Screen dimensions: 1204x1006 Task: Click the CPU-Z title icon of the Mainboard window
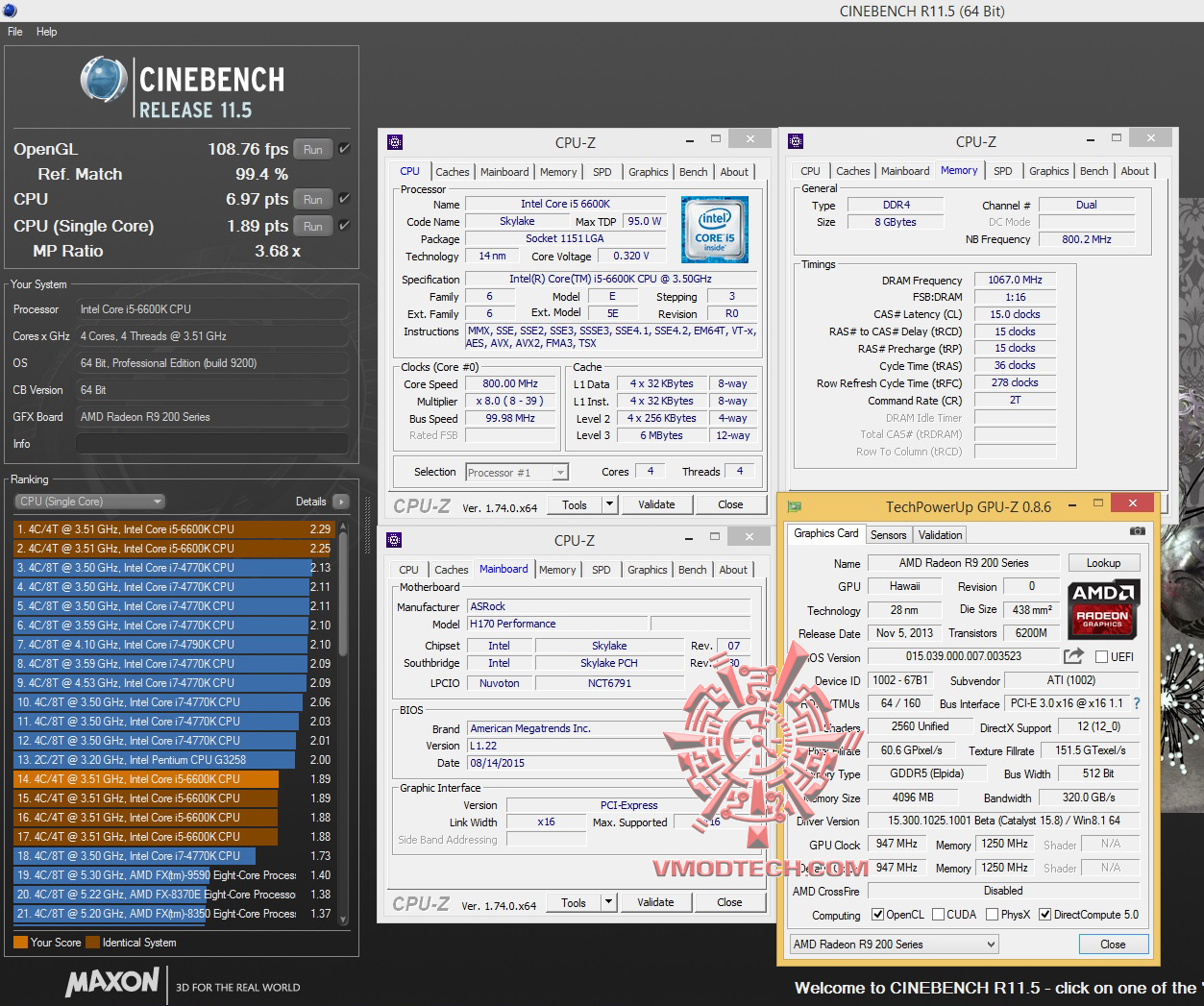[x=394, y=540]
